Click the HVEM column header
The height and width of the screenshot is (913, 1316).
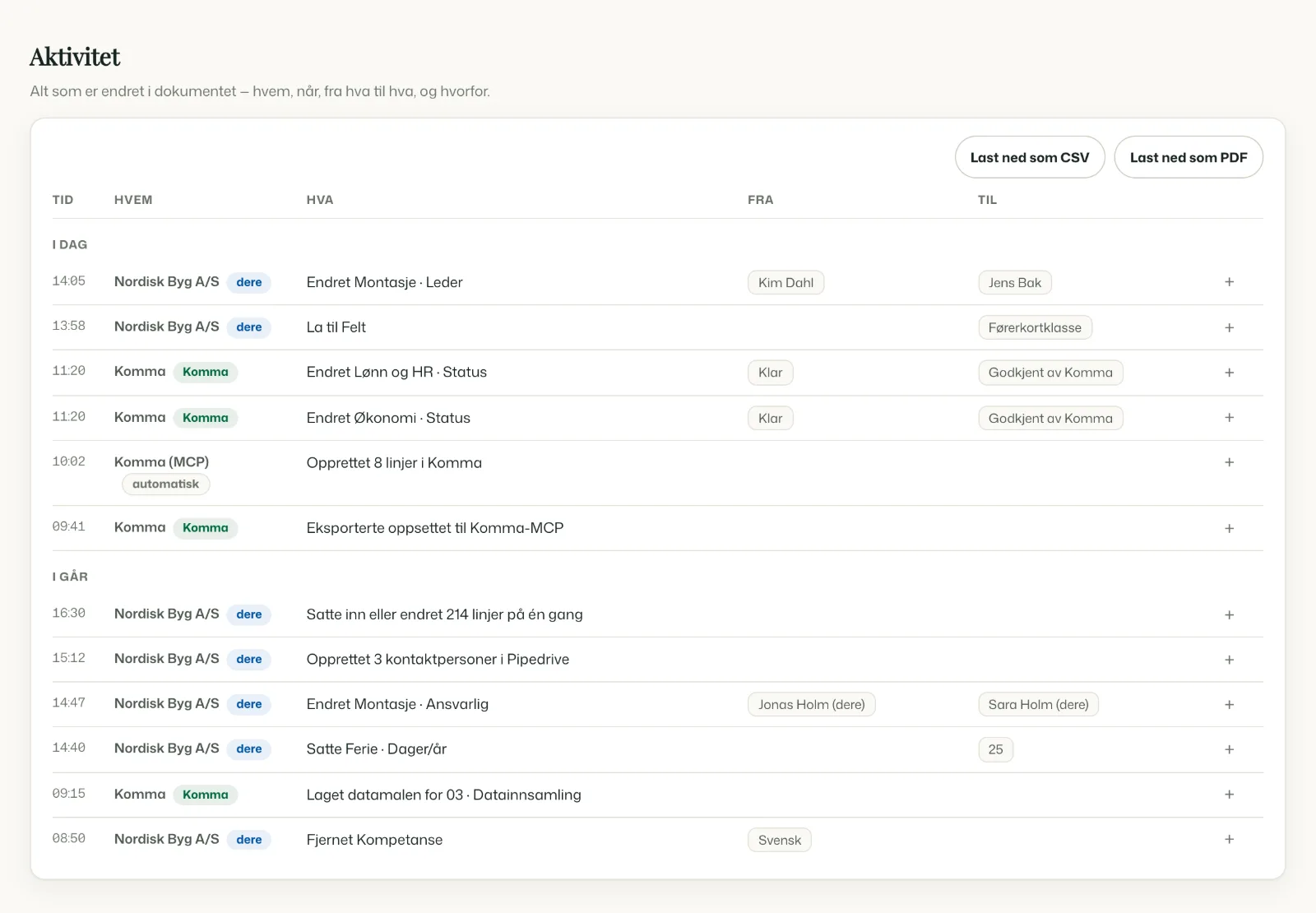[133, 200]
